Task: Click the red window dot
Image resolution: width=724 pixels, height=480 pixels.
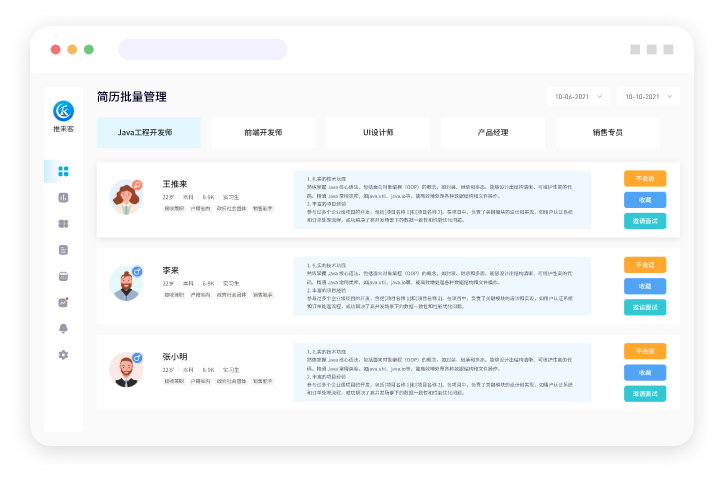Action: click(x=55, y=49)
